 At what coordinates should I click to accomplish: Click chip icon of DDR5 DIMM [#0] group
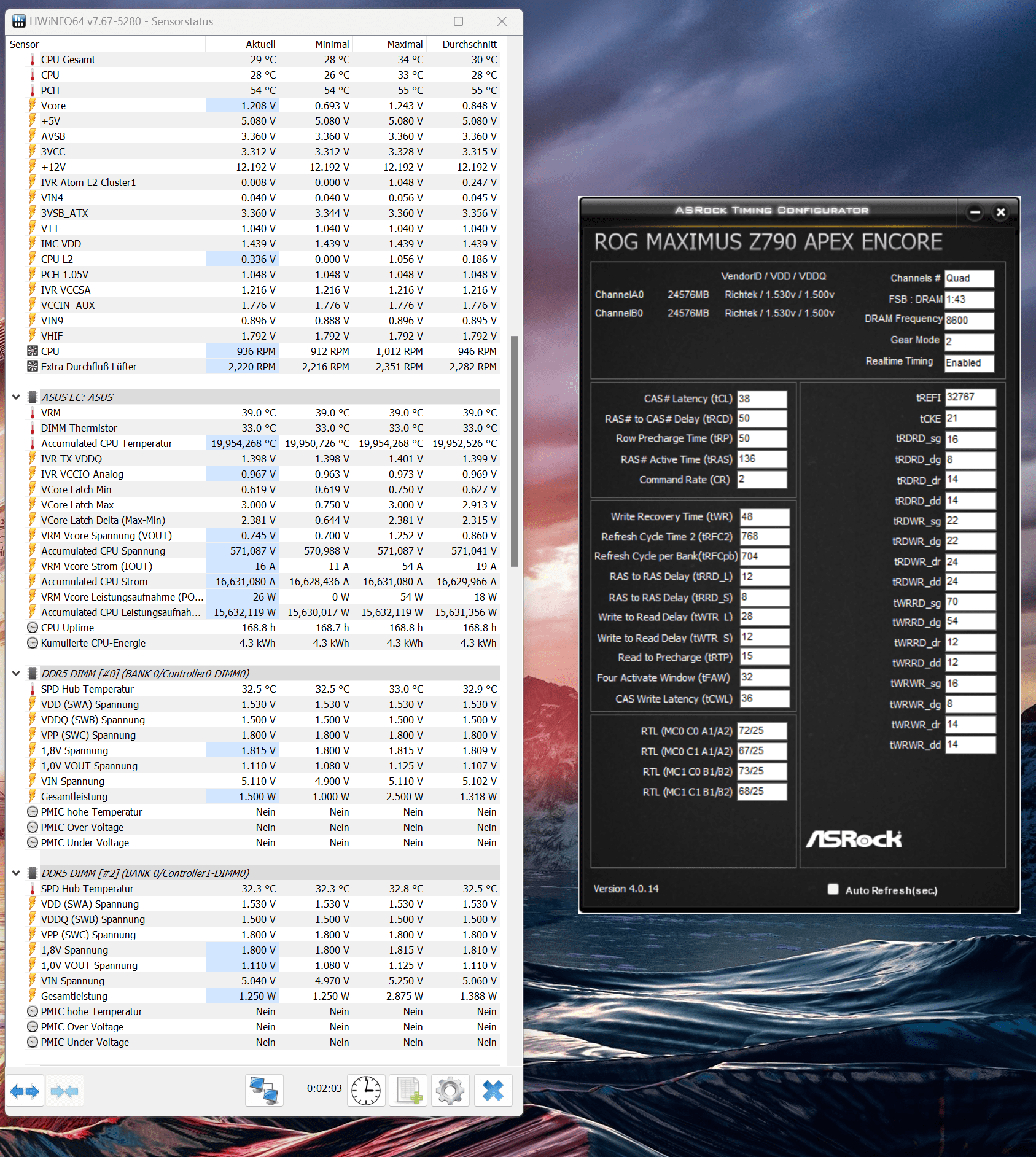click(33, 674)
